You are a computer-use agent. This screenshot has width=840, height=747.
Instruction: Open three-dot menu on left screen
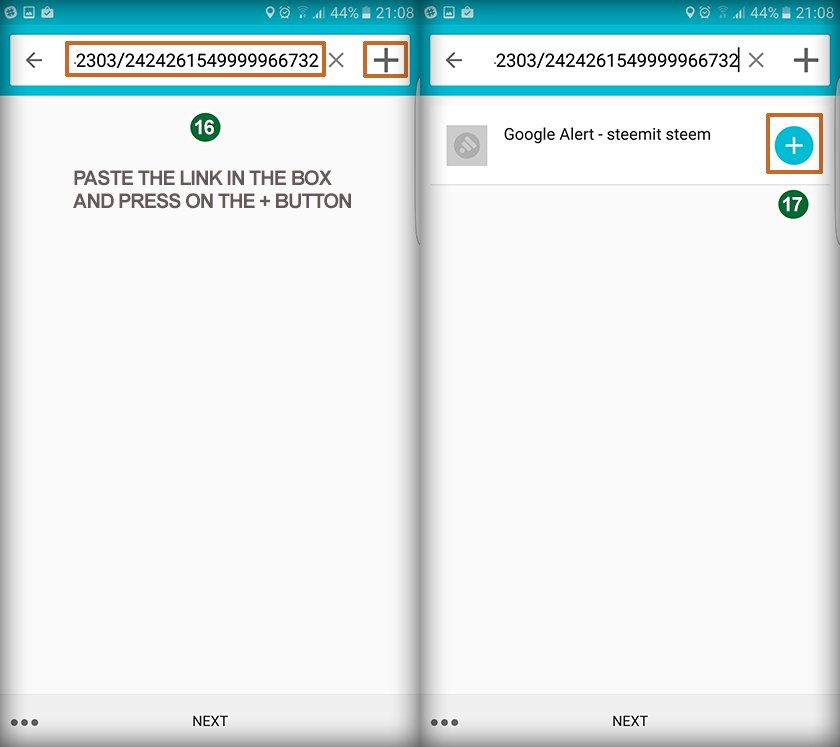[x=25, y=722]
